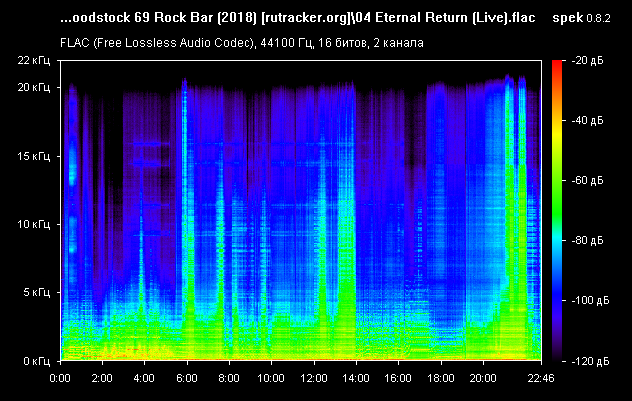This screenshot has width=632, height=401.
Task: Click the '-80 дБ' scale label
Action: pos(588,240)
